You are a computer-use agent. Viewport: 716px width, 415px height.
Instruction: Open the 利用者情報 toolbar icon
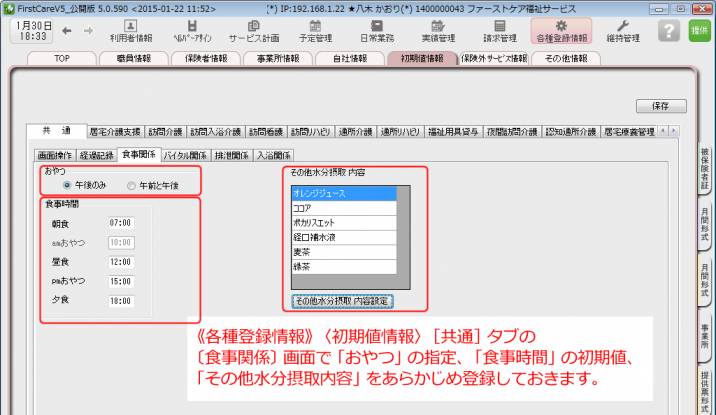[x=130, y=30]
